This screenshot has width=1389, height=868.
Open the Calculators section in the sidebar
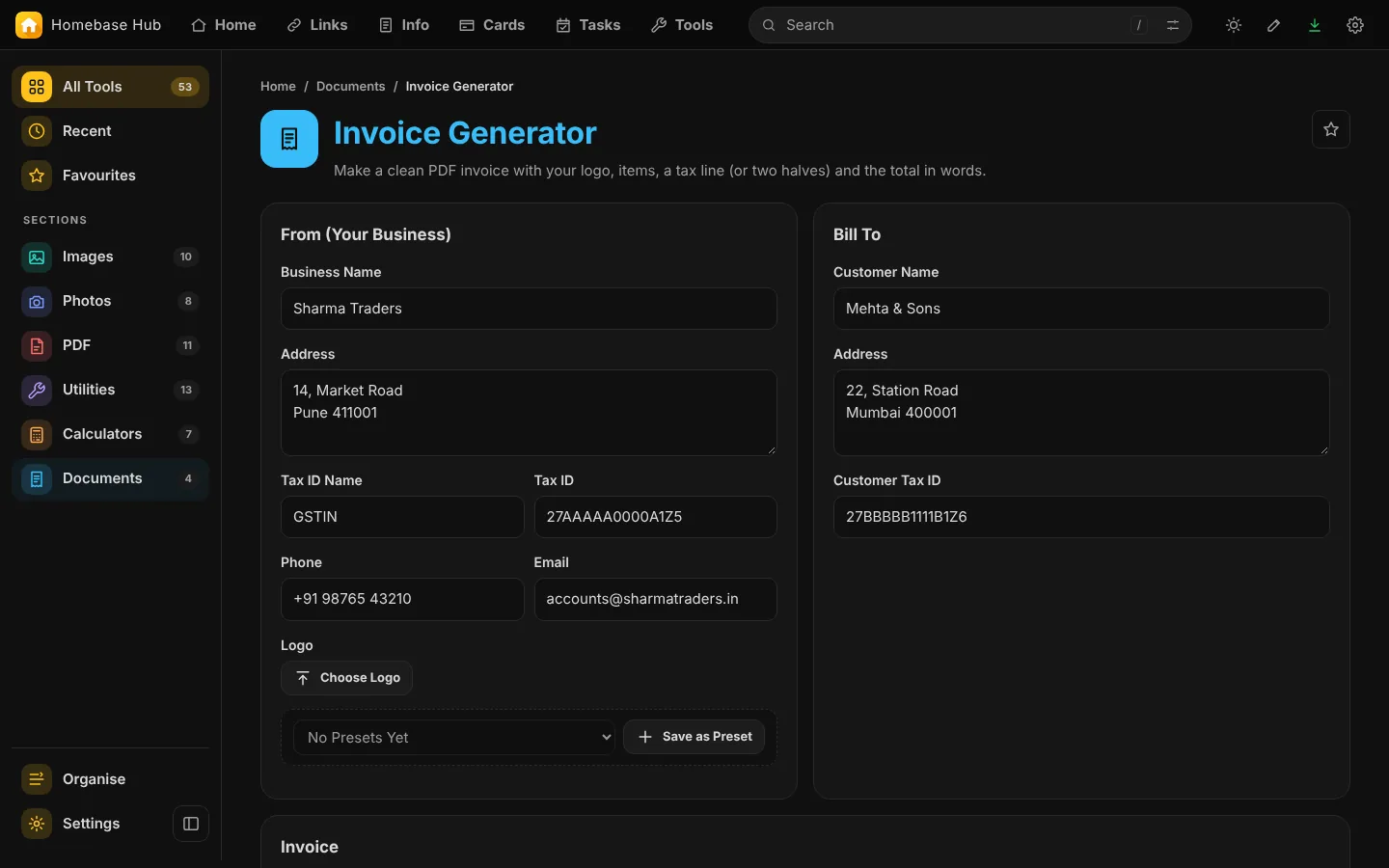pos(110,434)
